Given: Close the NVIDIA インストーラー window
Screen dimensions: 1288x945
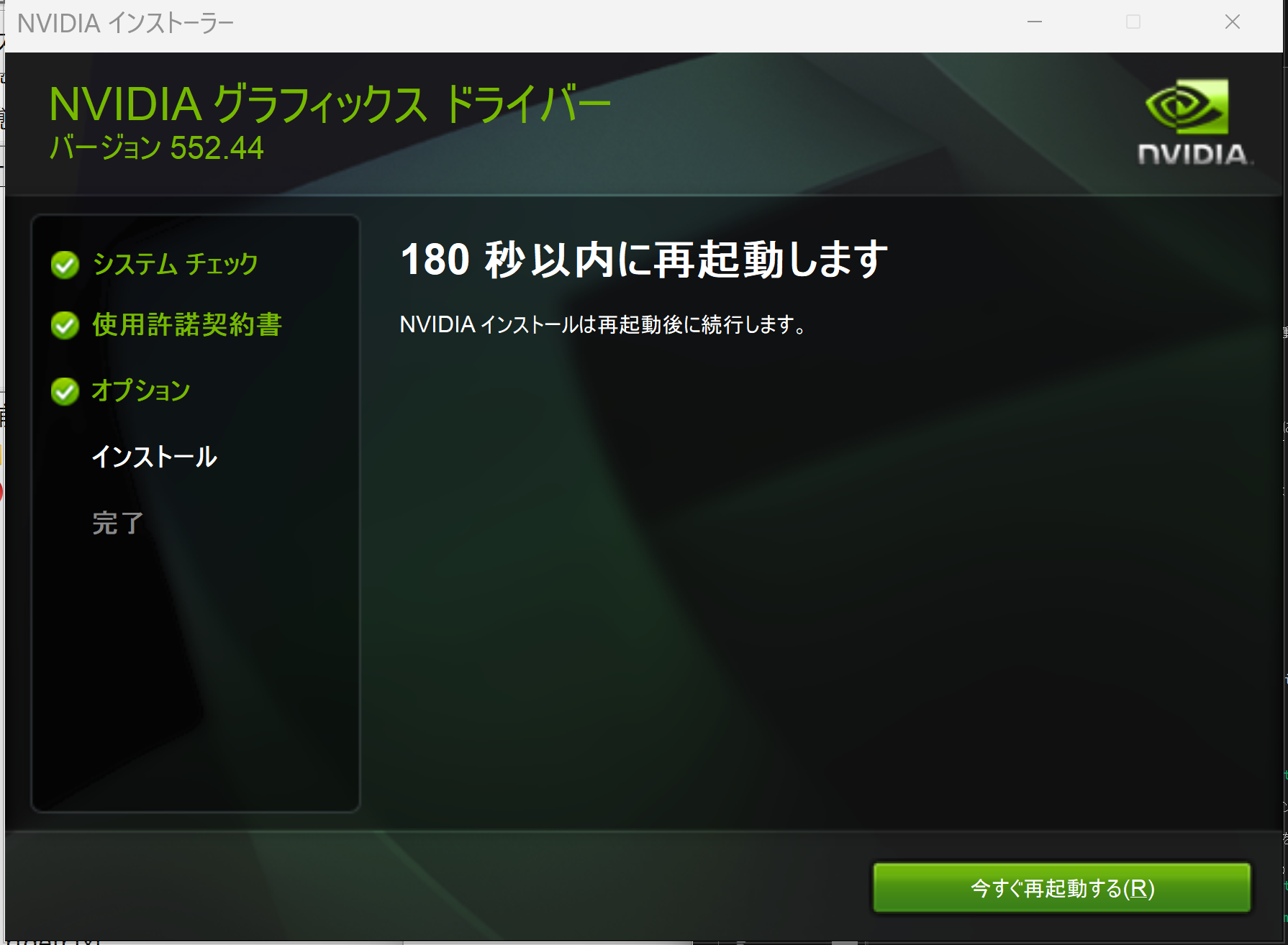Looking at the screenshot, I should point(1233,22).
